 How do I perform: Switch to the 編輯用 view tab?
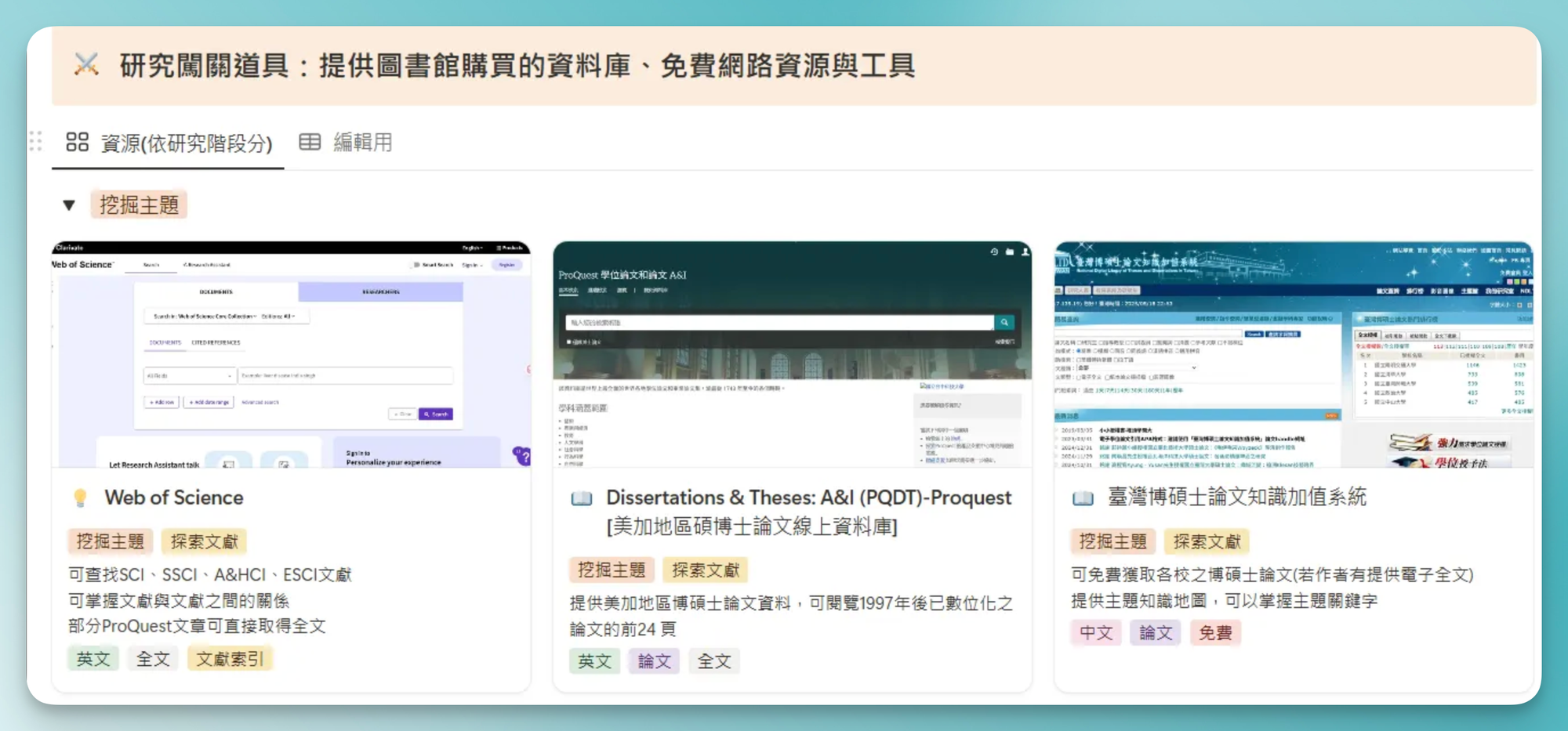pos(362,143)
